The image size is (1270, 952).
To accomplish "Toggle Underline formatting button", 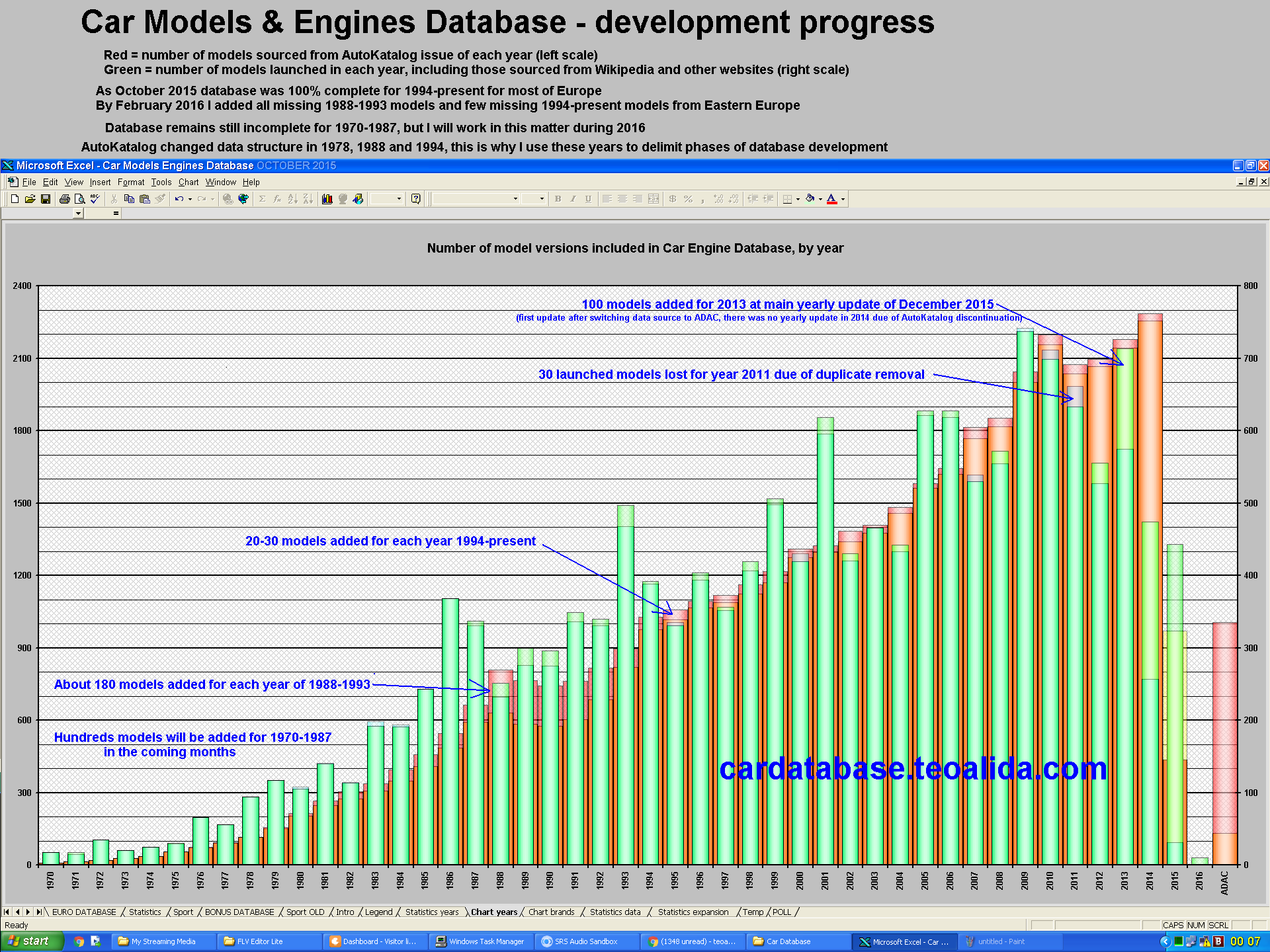I will 588,199.
